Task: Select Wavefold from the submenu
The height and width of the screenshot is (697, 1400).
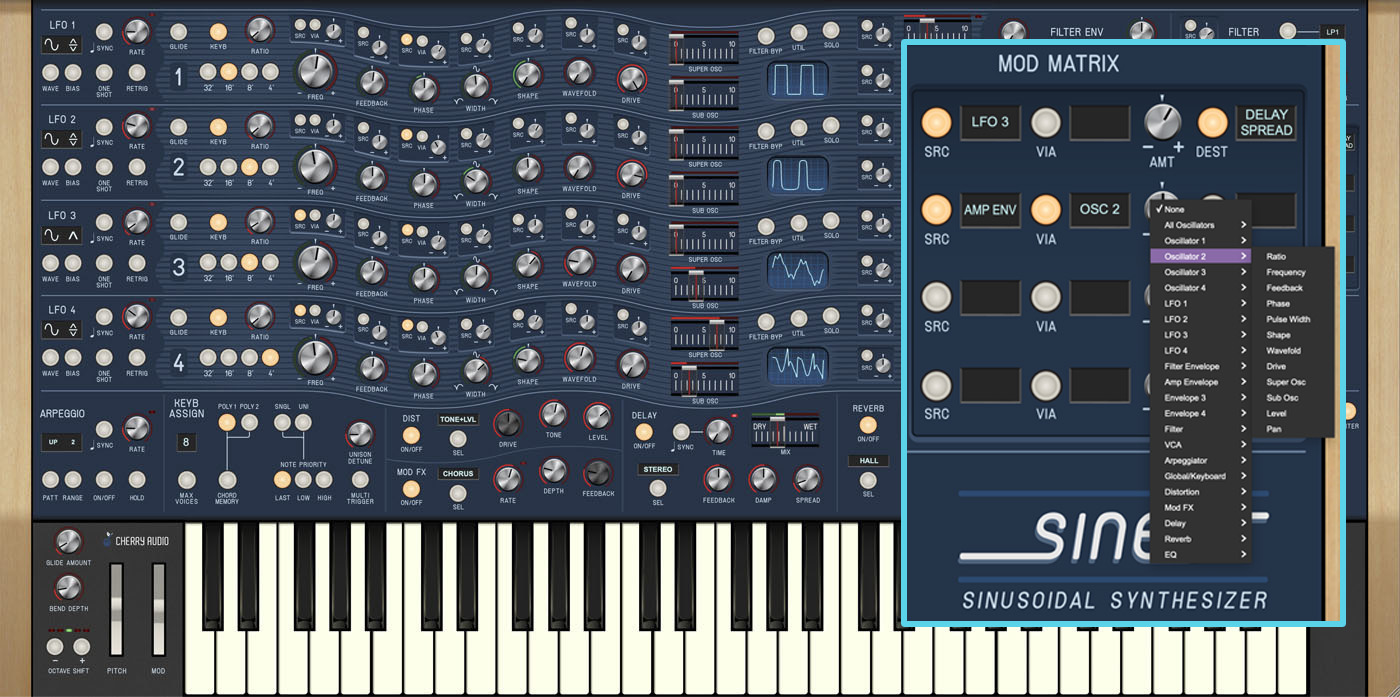Action: point(1294,351)
